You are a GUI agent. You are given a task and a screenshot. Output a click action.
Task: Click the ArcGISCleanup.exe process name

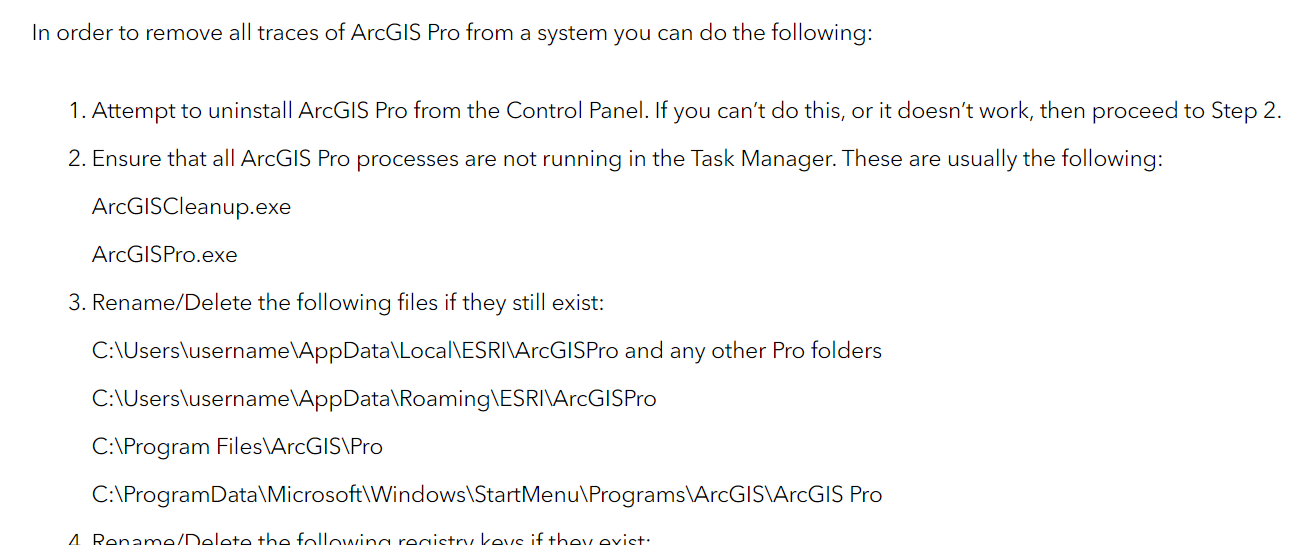pyautogui.click(x=191, y=207)
